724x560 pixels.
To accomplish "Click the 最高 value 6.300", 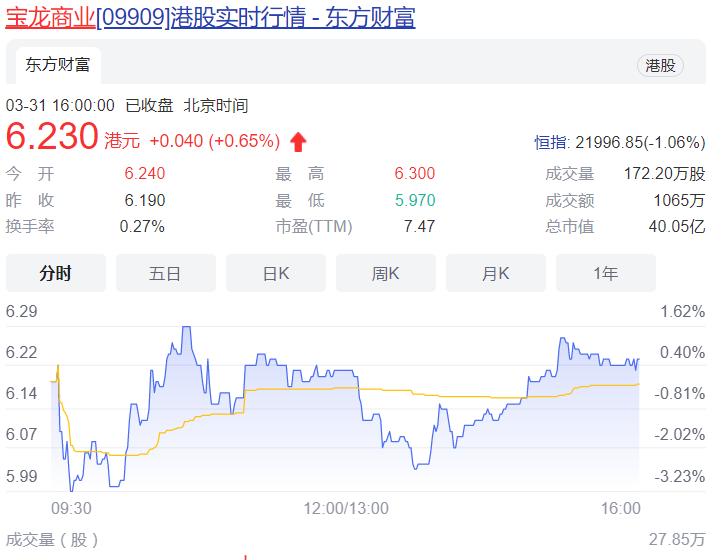I will 415,174.
